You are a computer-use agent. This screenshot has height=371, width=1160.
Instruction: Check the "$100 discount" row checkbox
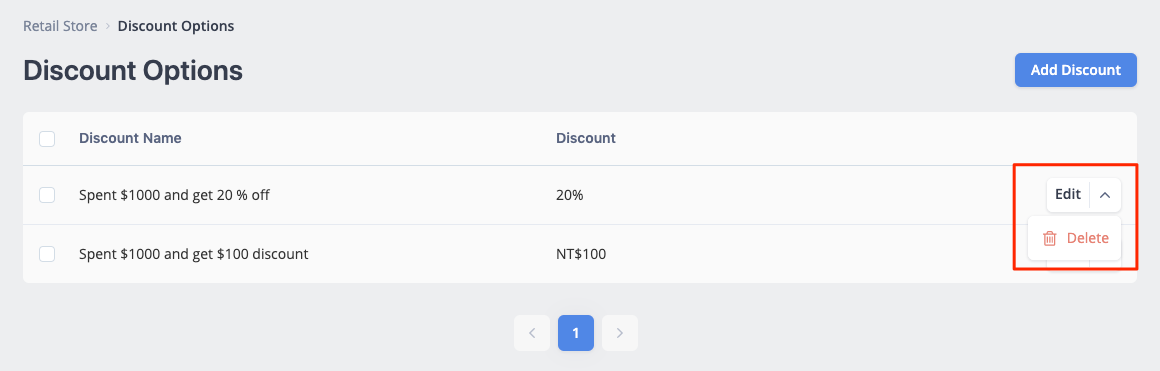pyautogui.click(x=47, y=254)
